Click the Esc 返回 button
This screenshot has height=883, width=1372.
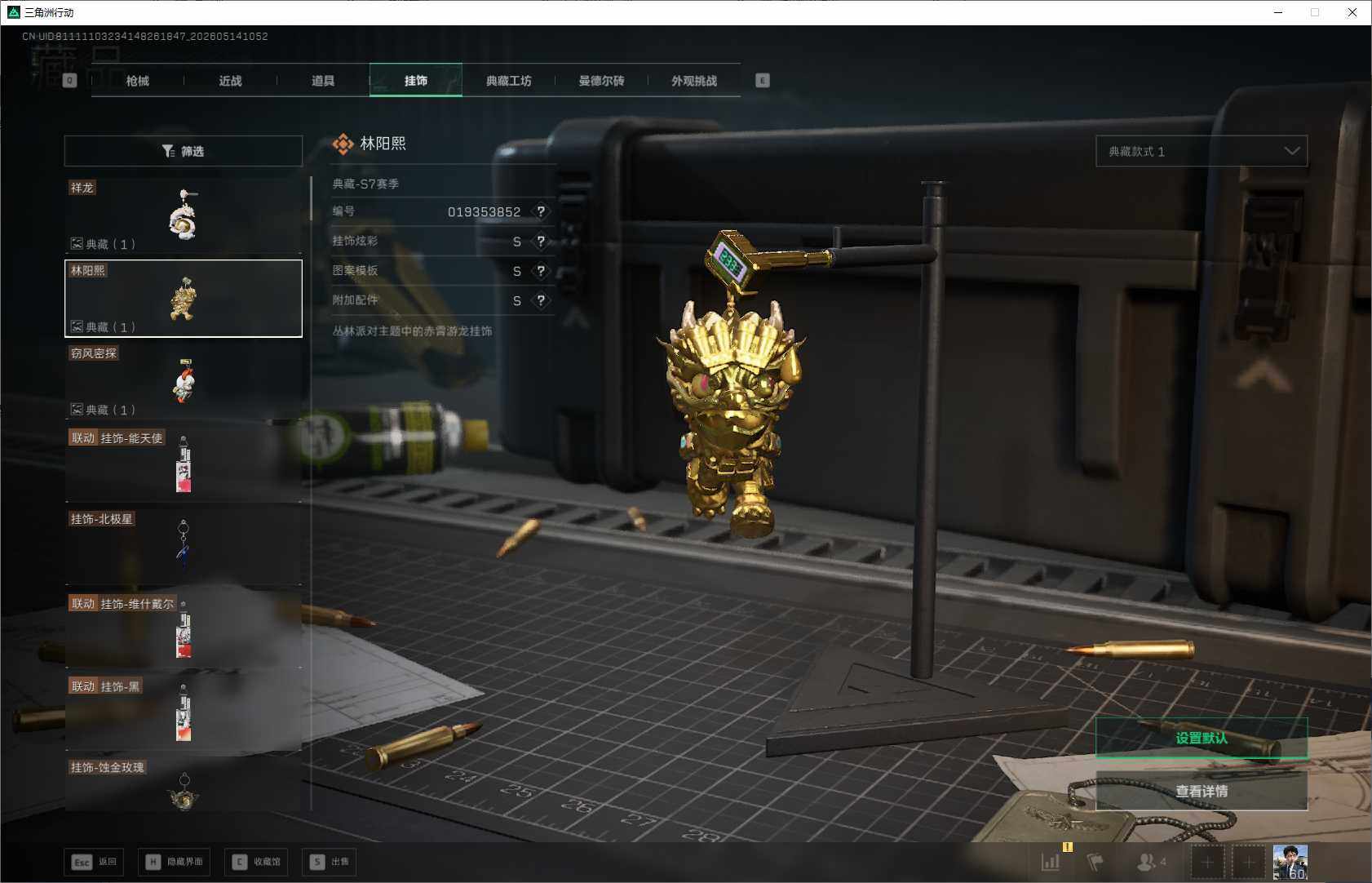click(x=94, y=862)
